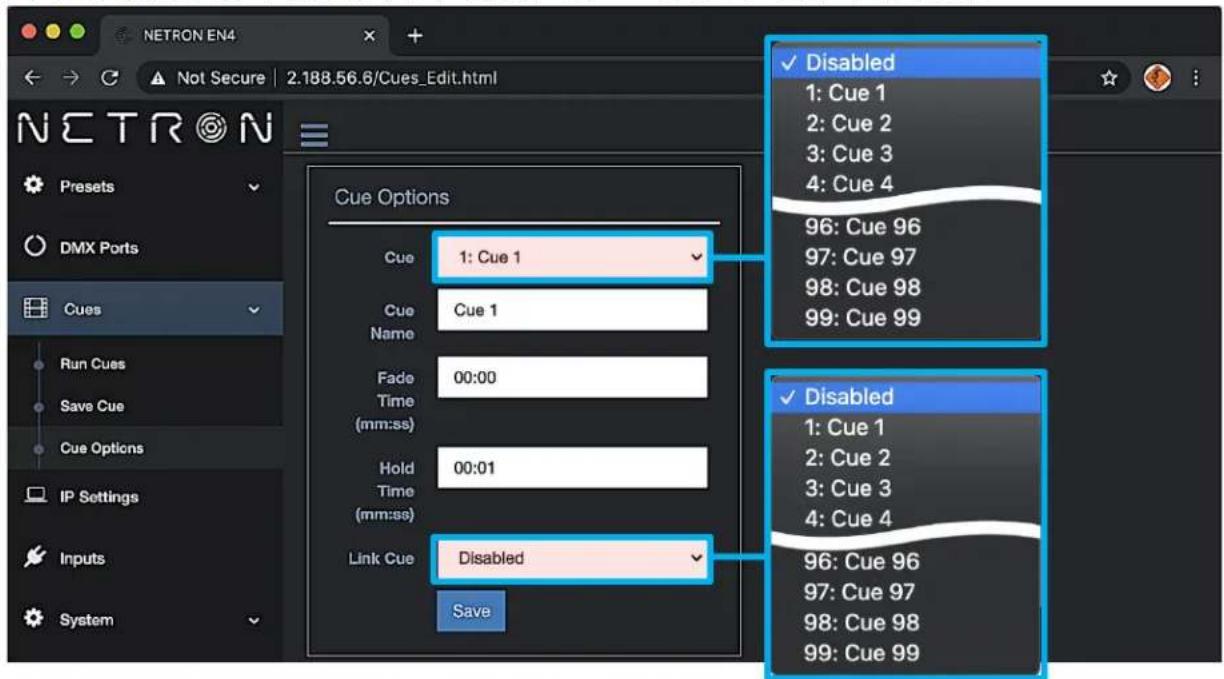
Task: Click the Not Secure warning icon
Action: point(158,78)
